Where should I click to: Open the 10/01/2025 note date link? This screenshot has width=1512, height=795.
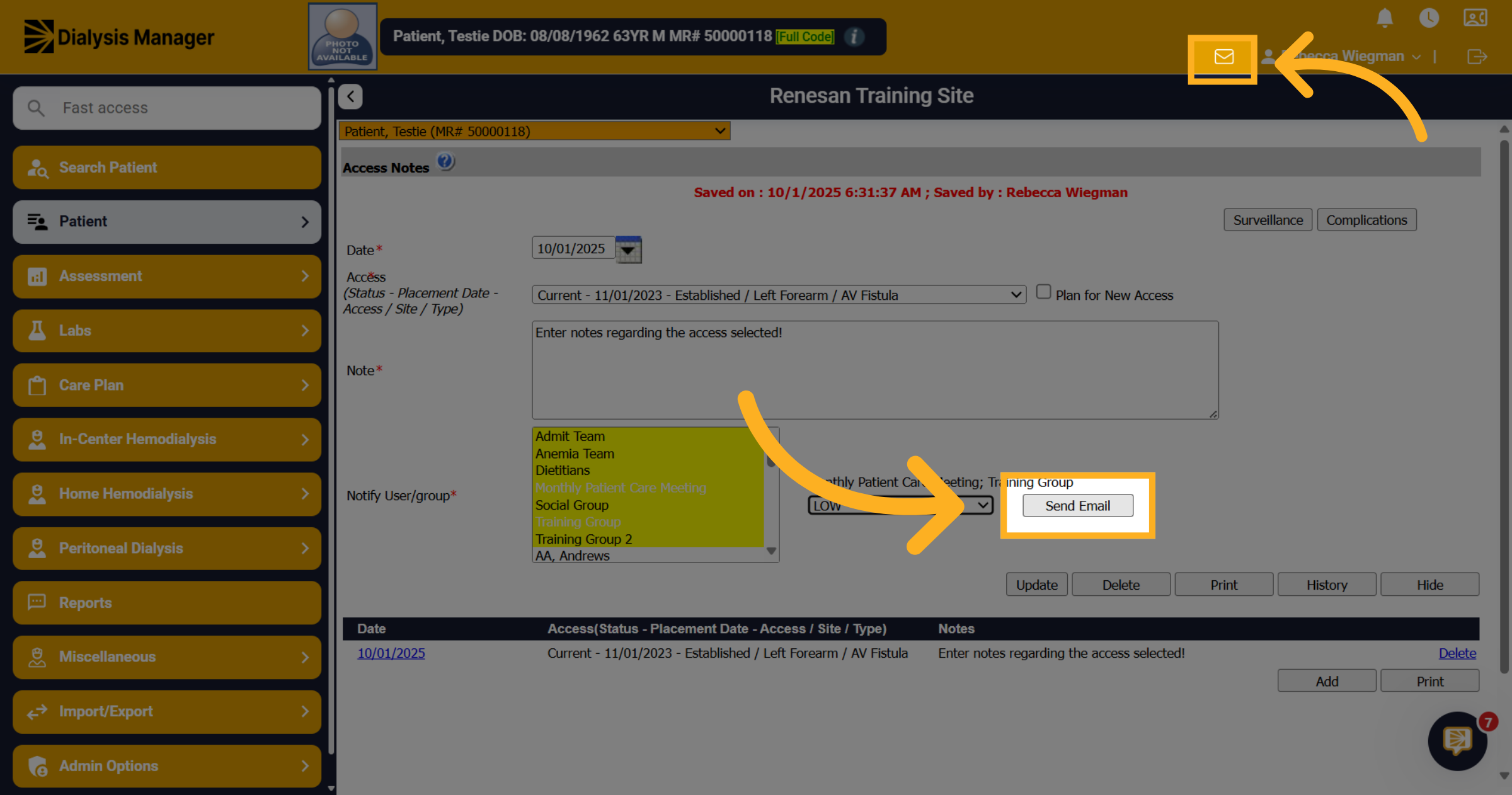coord(391,653)
